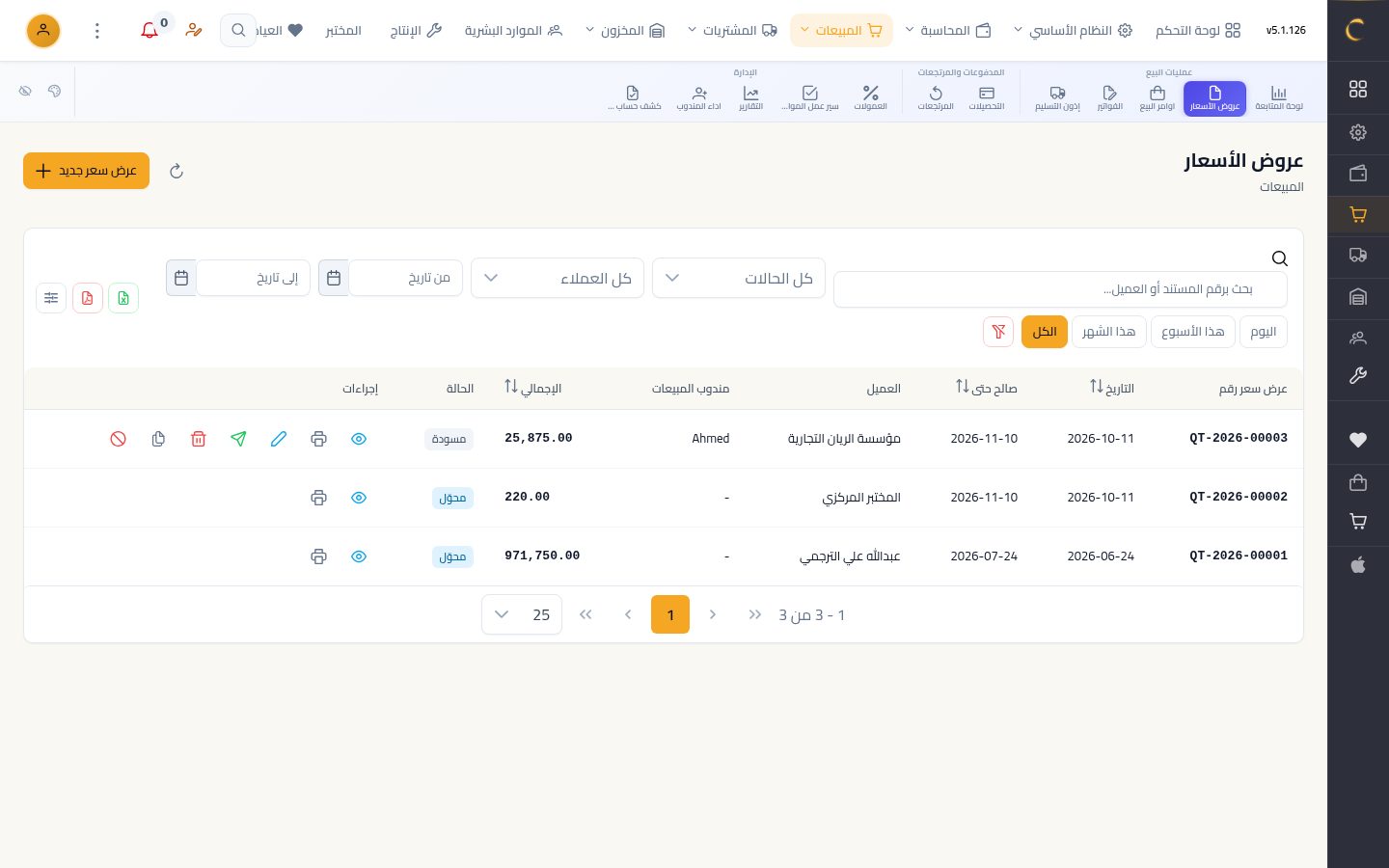Open the rows-per-page dropdown showing 25
Screen dimensions: 1389x868
[522, 614]
